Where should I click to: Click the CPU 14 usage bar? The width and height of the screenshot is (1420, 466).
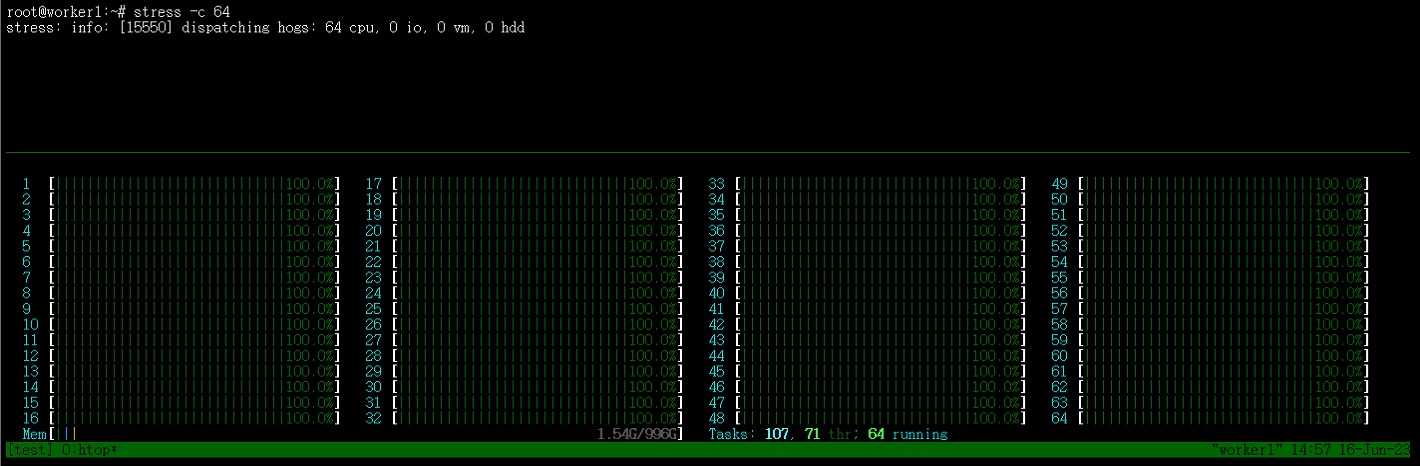click(x=195, y=387)
